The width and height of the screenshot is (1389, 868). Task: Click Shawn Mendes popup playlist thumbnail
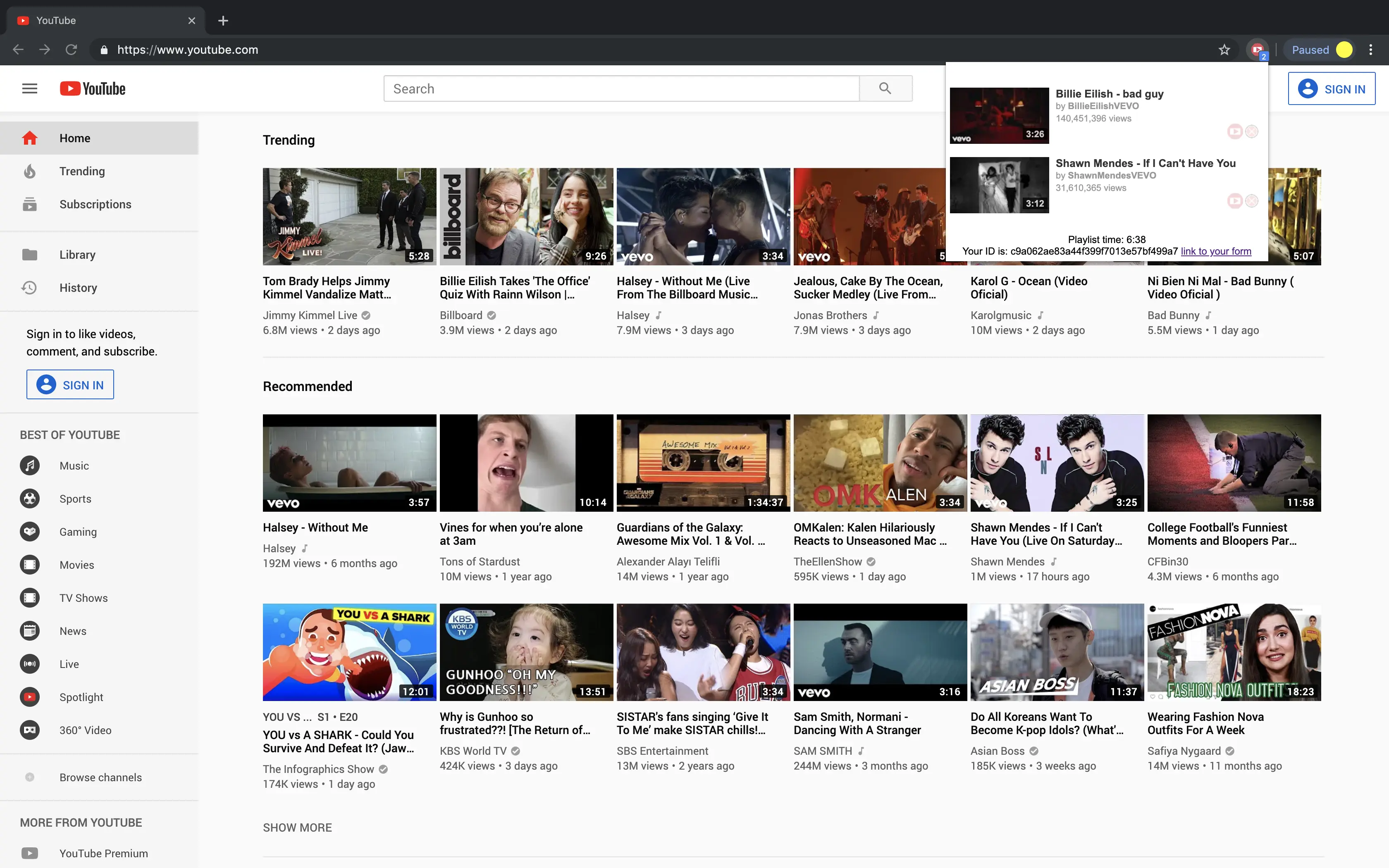[999, 185]
